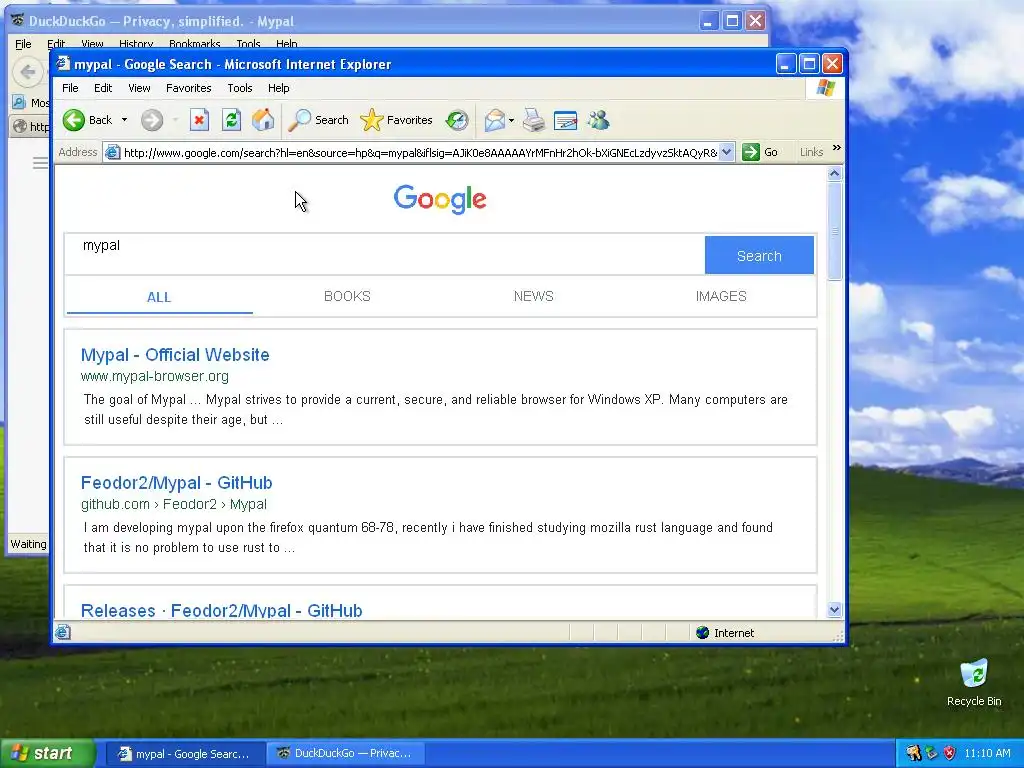Screen dimensions: 1024x768
Task: Open the Favorites star toolbar button
Action: pos(396,120)
